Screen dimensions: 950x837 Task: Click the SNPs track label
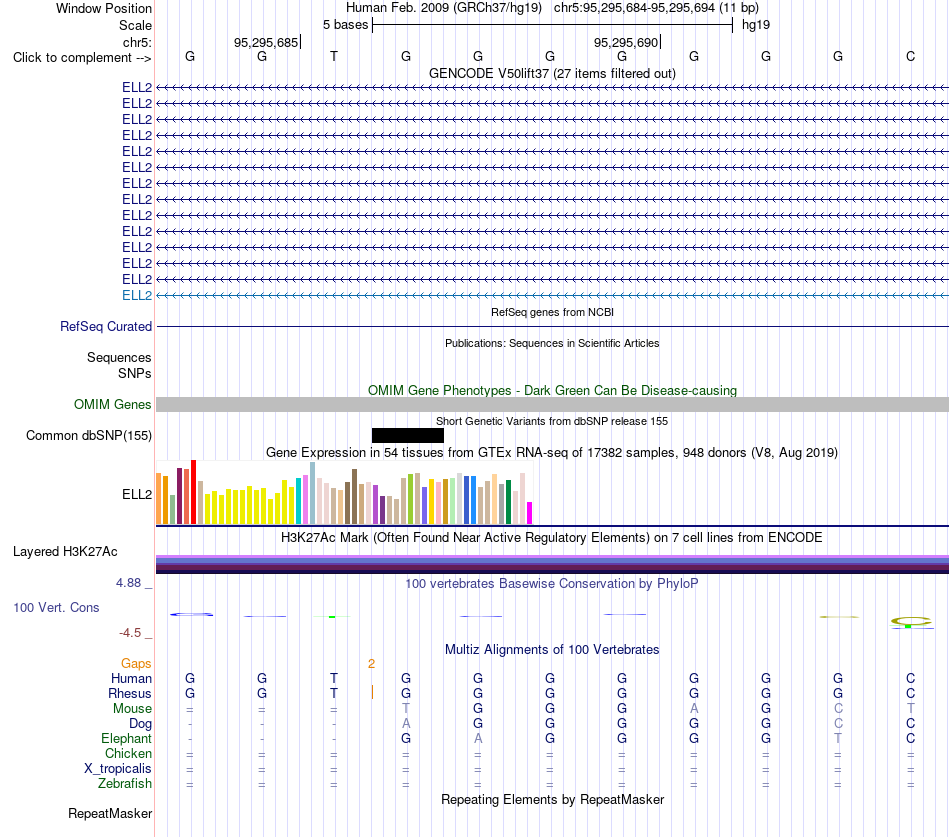coord(135,373)
